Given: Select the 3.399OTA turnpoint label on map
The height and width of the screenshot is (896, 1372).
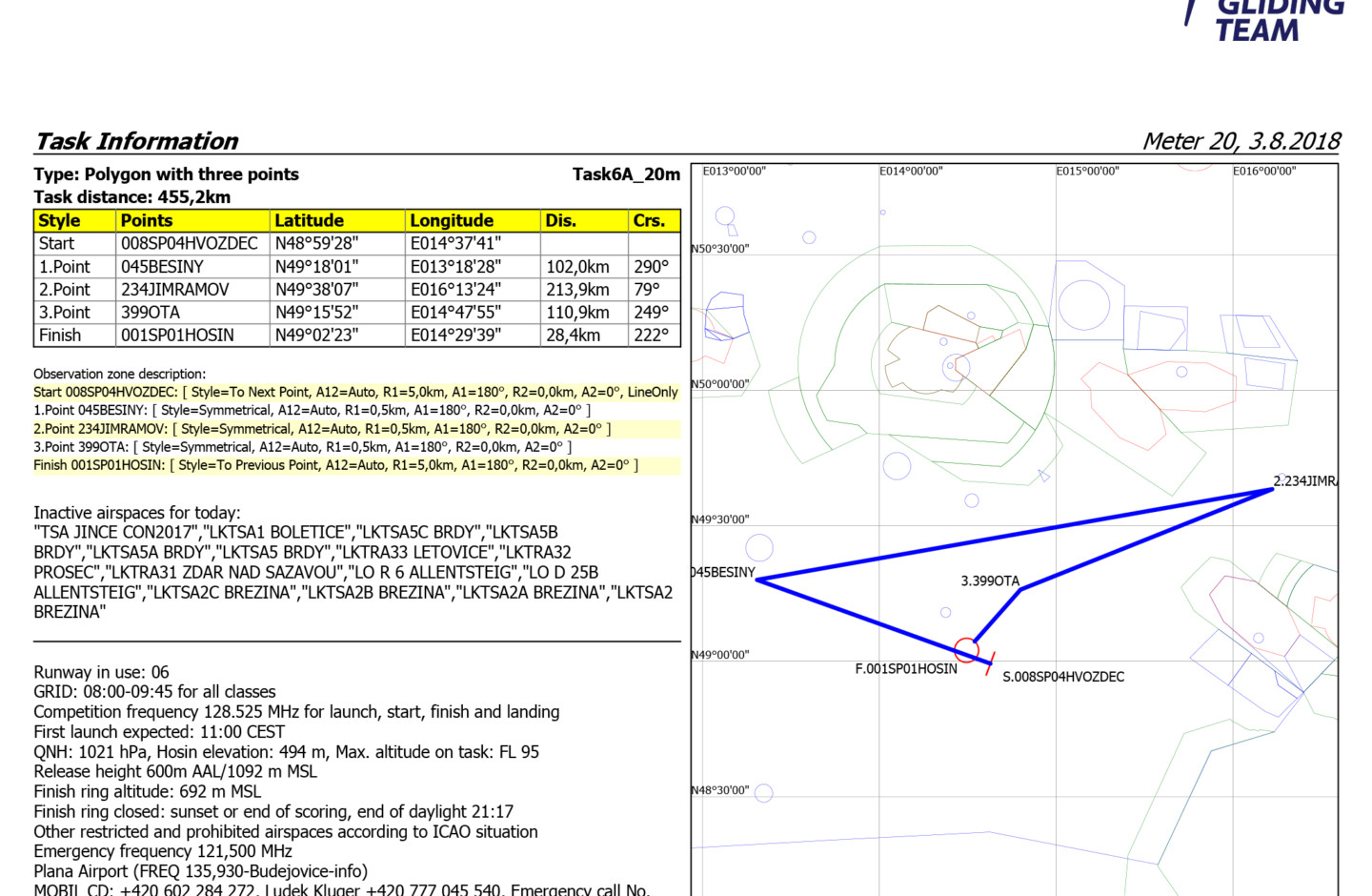Looking at the screenshot, I should point(990,580).
